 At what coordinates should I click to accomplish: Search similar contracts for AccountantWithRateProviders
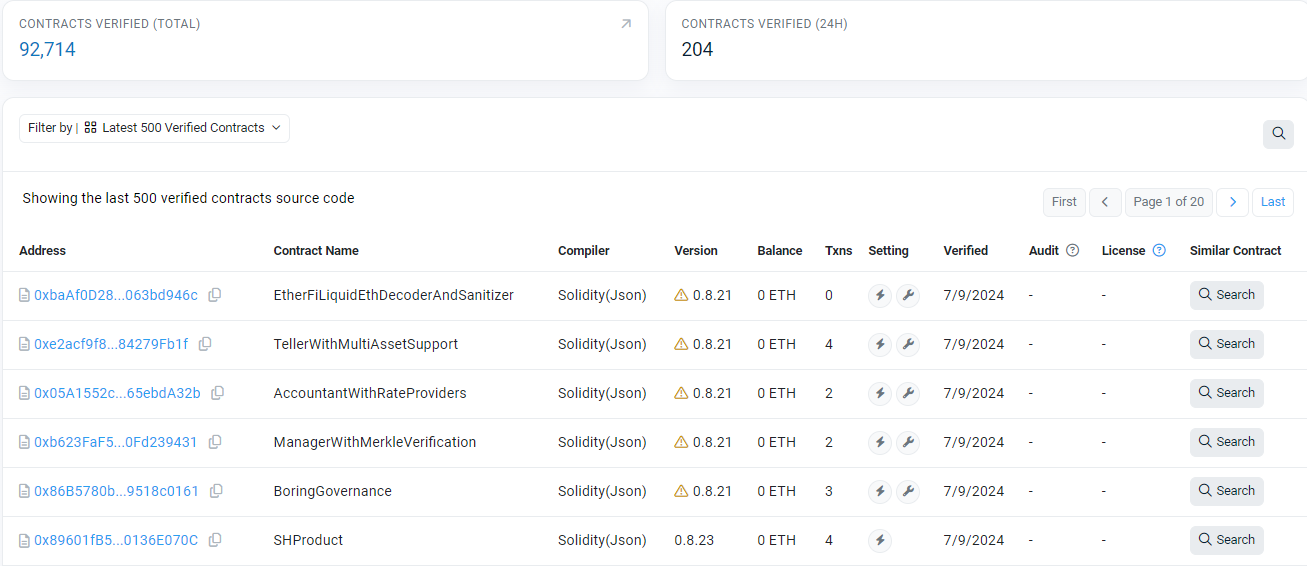coord(1227,393)
